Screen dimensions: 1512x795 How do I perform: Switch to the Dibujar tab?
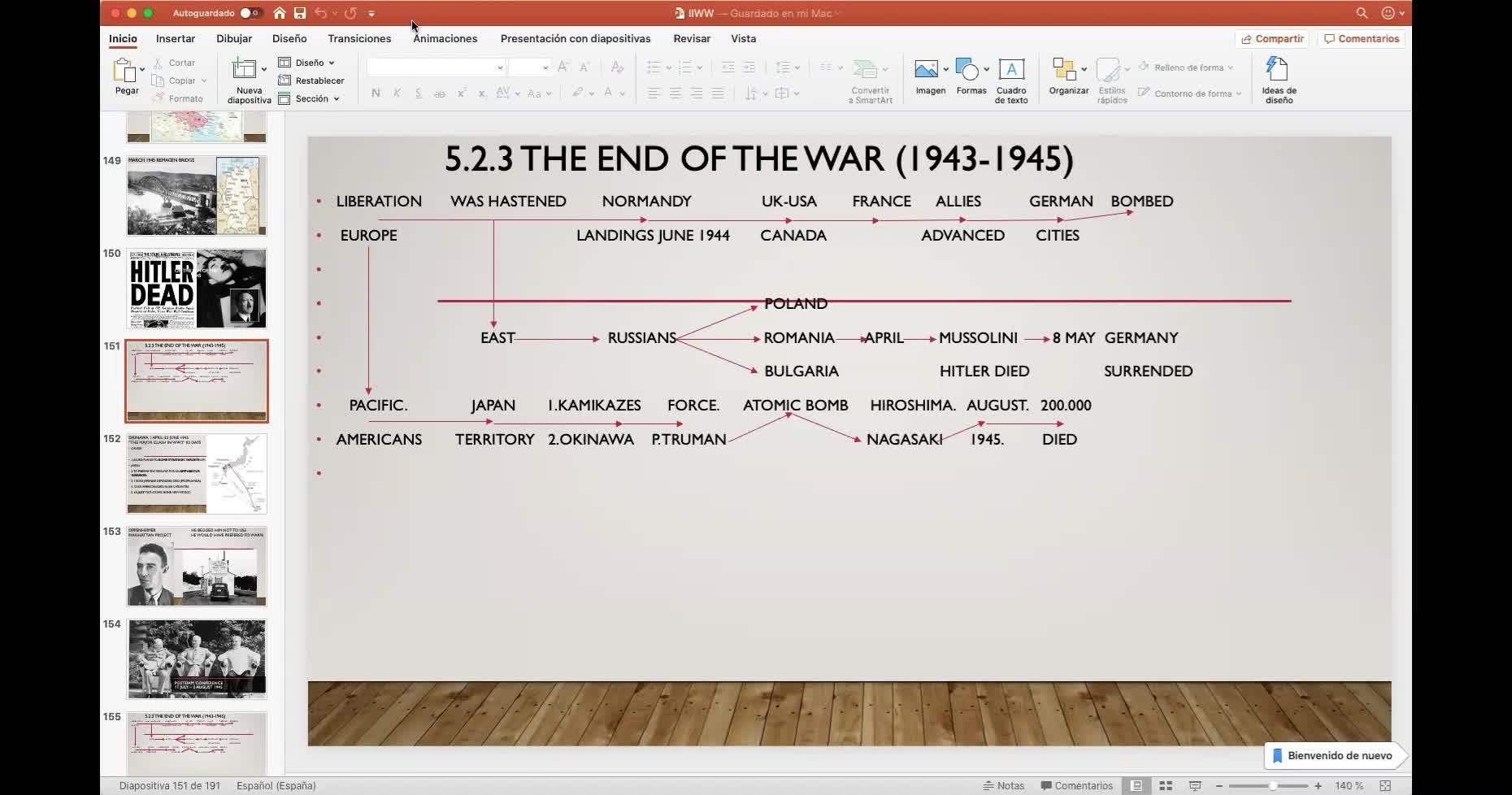click(x=234, y=38)
